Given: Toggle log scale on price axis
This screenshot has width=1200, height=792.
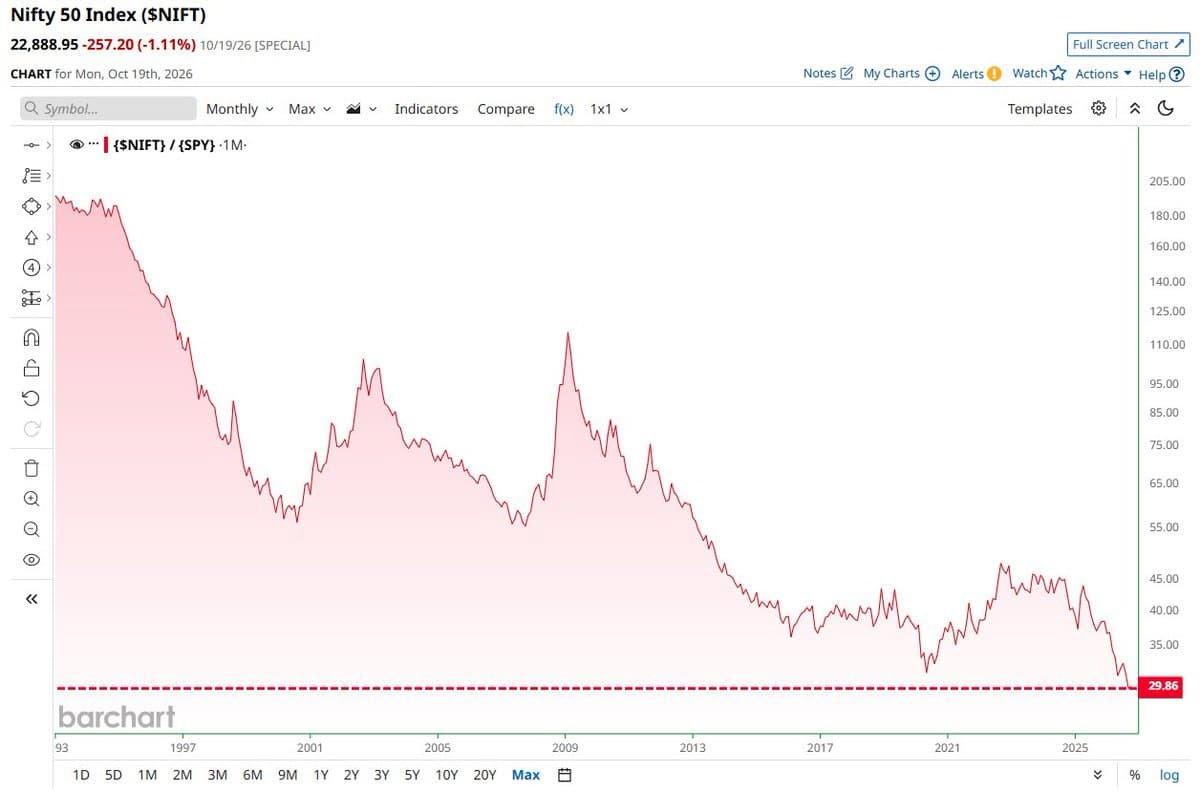Looking at the screenshot, I should pos(1169,775).
